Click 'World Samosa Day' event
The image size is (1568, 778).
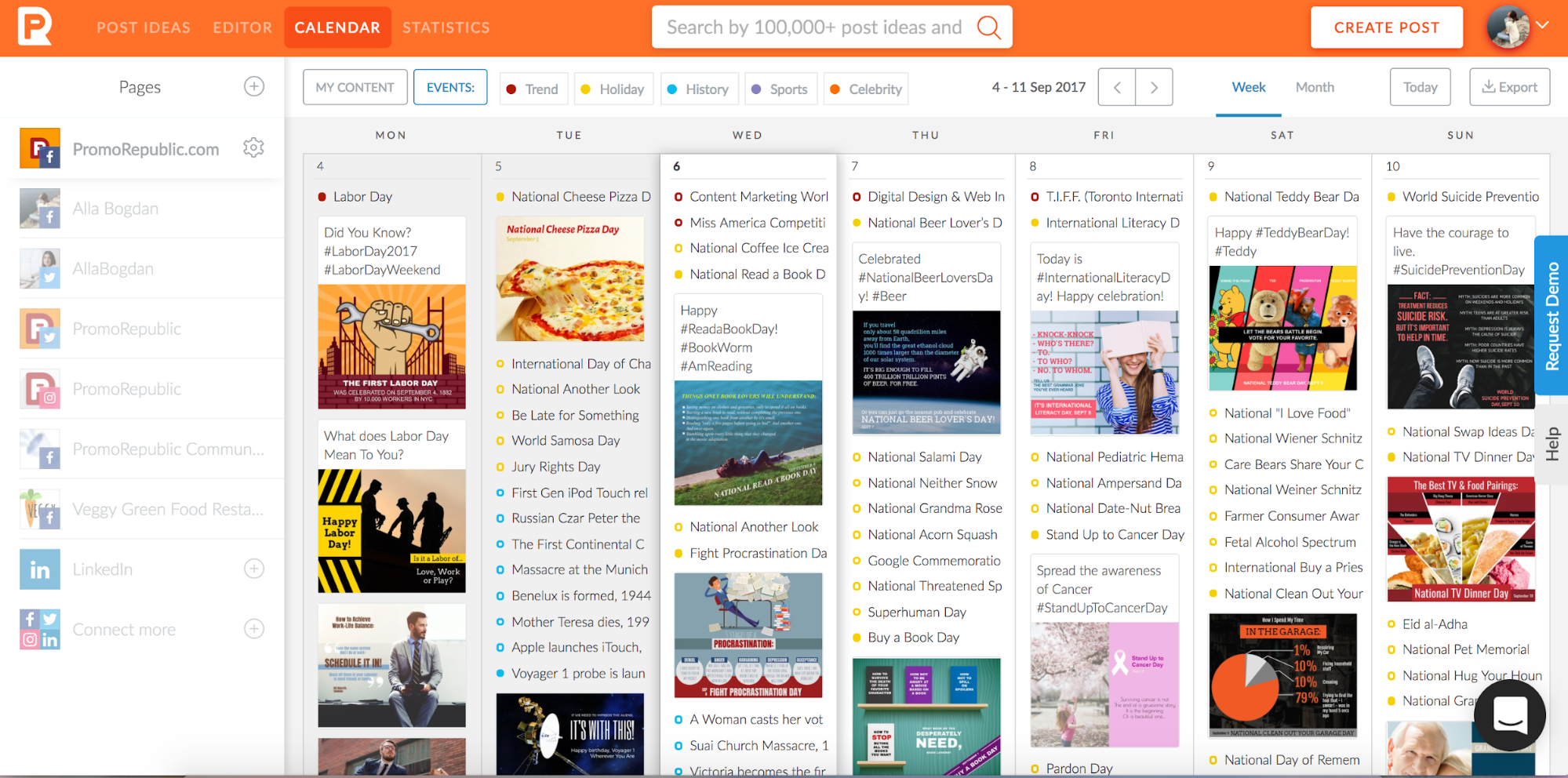tap(566, 441)
